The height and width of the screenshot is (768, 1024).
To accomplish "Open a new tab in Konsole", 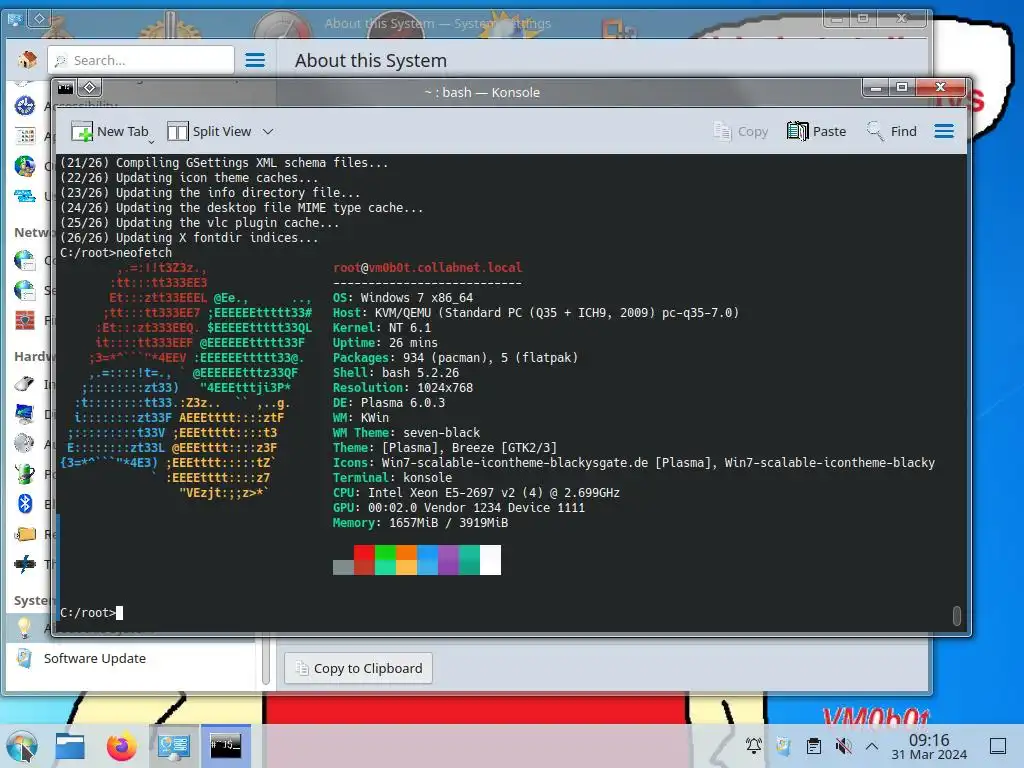I will click(x=110, y=131).
